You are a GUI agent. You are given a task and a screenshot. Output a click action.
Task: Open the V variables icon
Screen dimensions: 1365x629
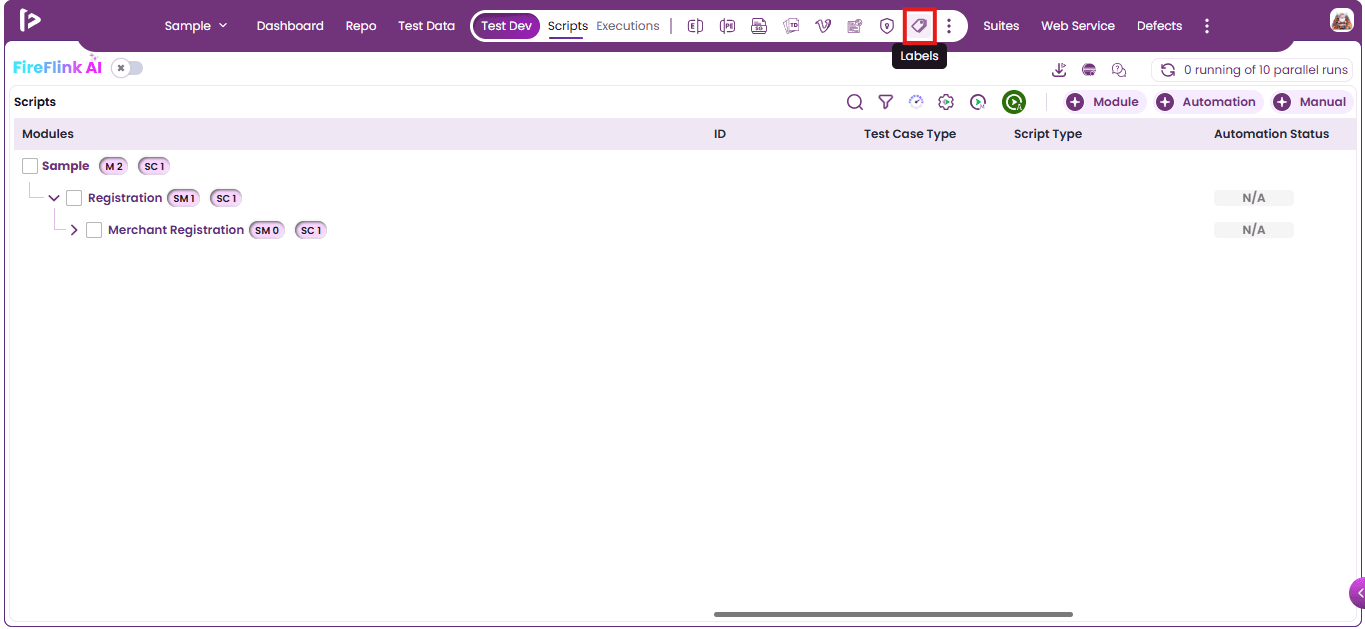pyautogui.click(x=823, y=26)
